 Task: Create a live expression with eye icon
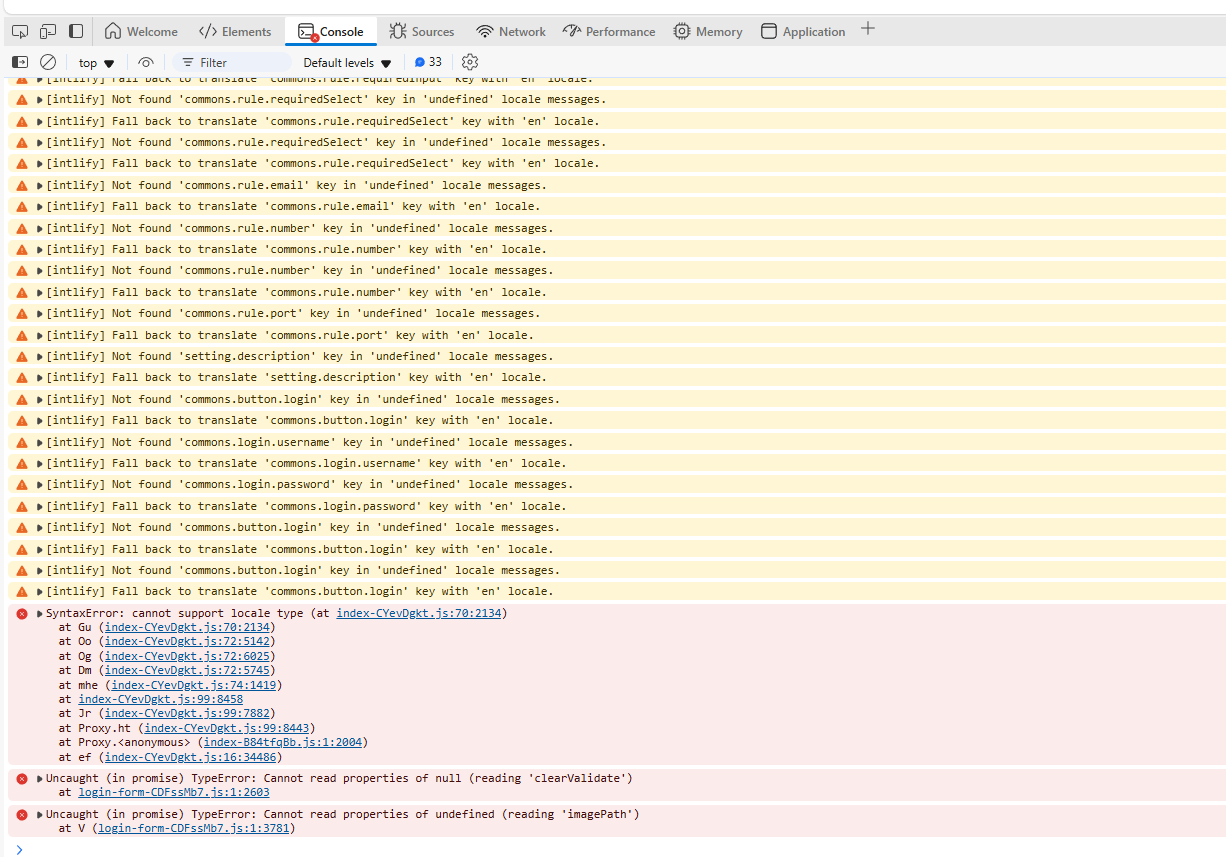pyautogui.click(x=146, y=62)
